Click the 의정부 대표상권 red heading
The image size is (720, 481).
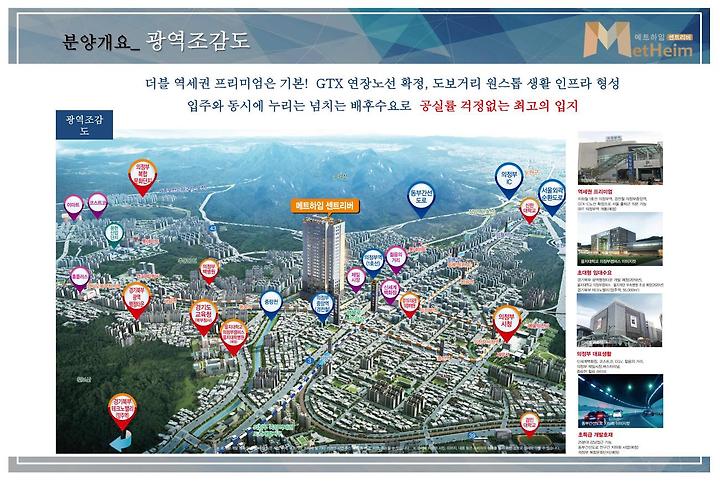coord(595,354)
